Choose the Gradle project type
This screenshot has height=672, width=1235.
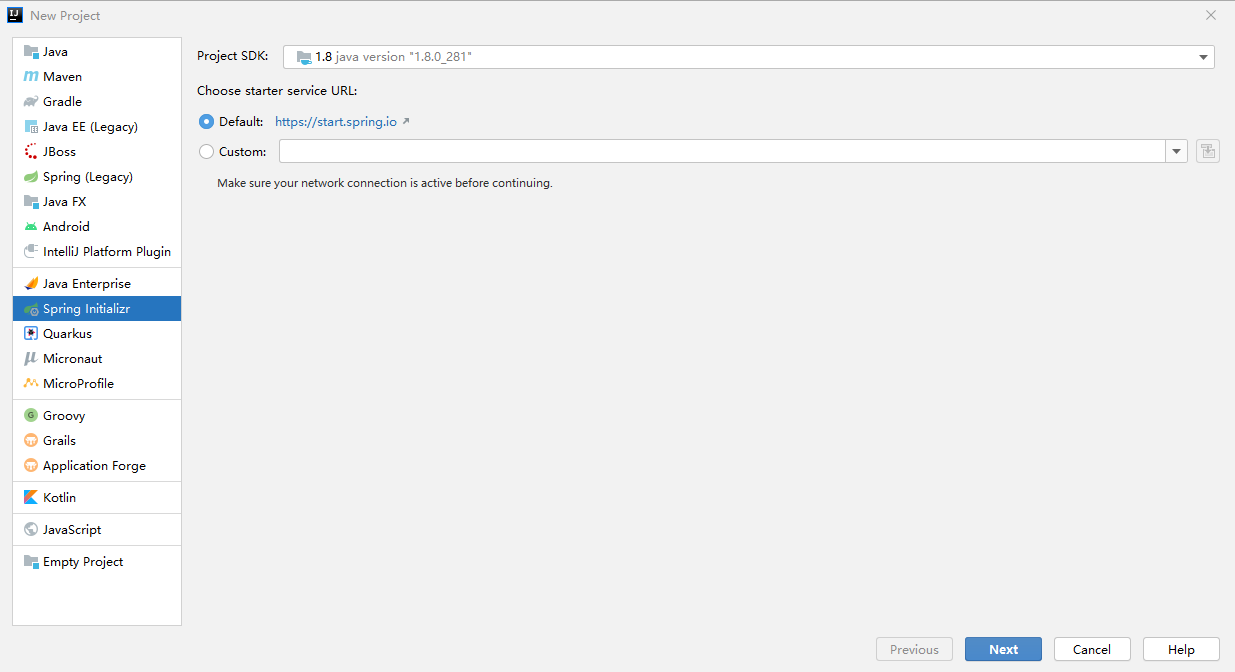point(97,102)
